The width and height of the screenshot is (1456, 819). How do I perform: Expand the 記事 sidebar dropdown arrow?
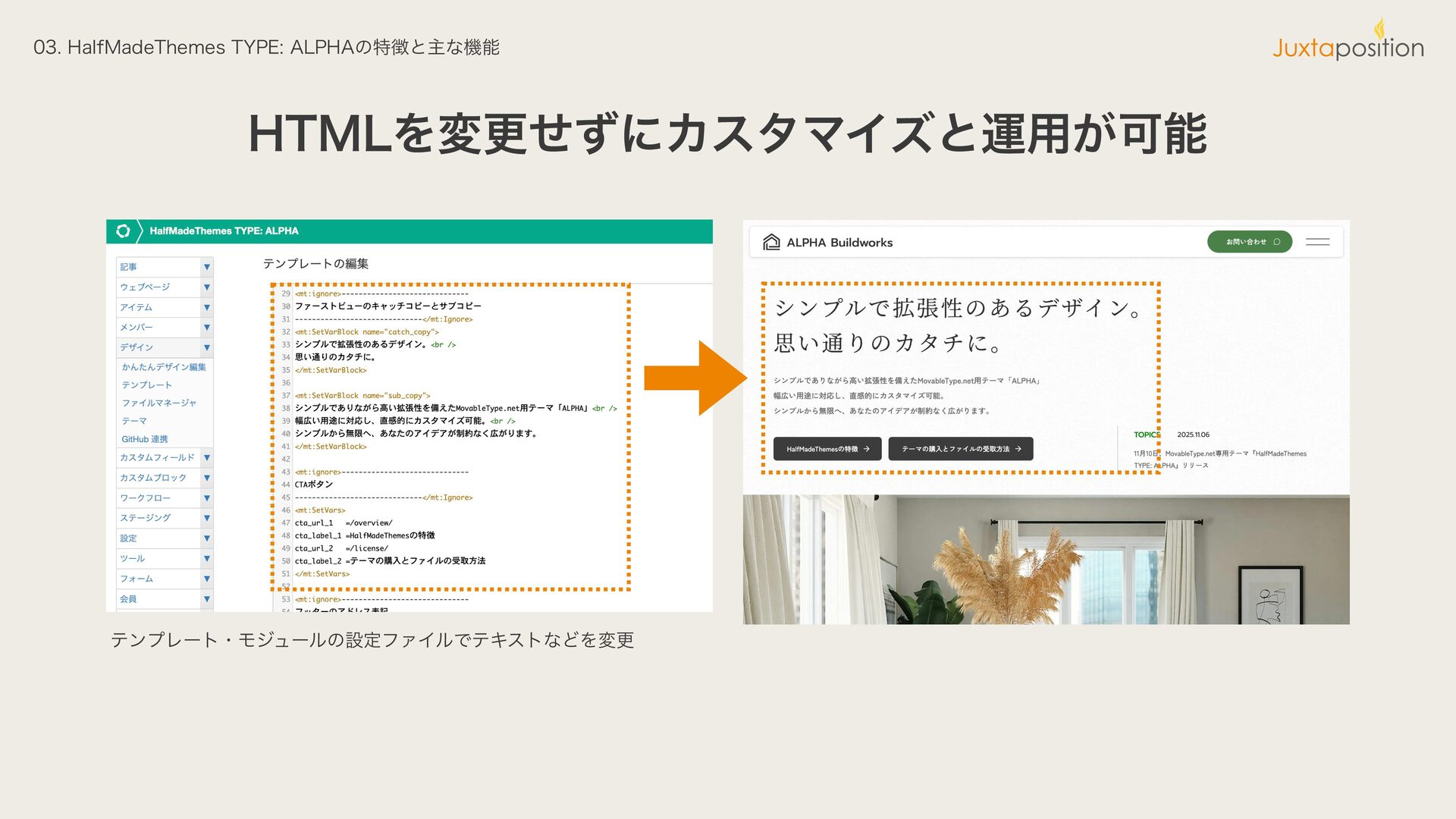coord(206,267)
